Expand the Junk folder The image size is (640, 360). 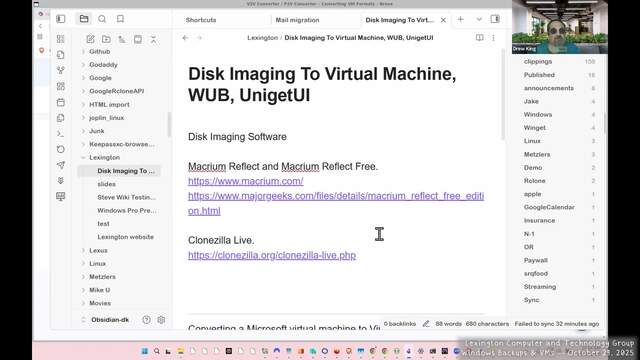click(97, 131)
